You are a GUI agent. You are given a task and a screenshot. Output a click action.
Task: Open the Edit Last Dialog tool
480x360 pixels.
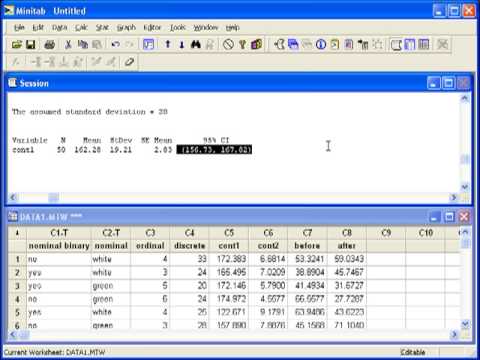pos(148,44)
